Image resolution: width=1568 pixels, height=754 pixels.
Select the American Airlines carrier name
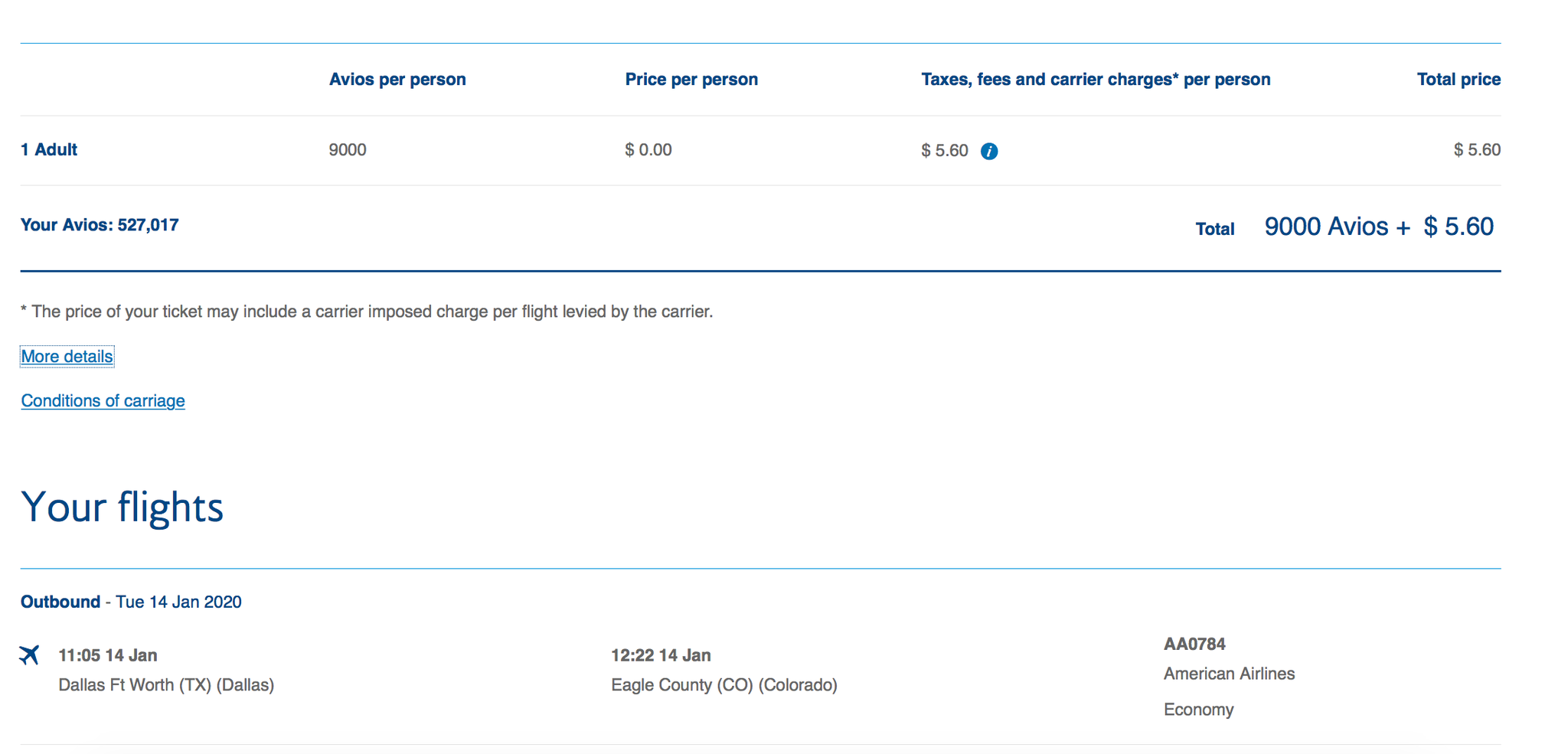pos(1229,674)
